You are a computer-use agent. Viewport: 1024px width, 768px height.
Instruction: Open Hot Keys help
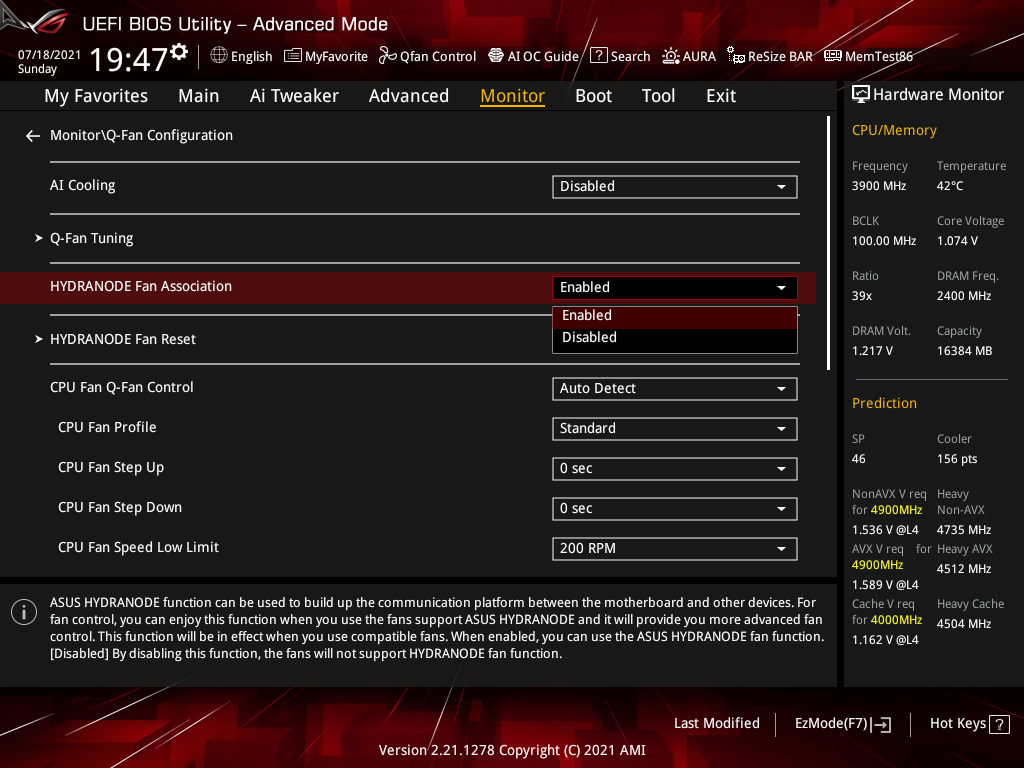(x=968, y=723)
